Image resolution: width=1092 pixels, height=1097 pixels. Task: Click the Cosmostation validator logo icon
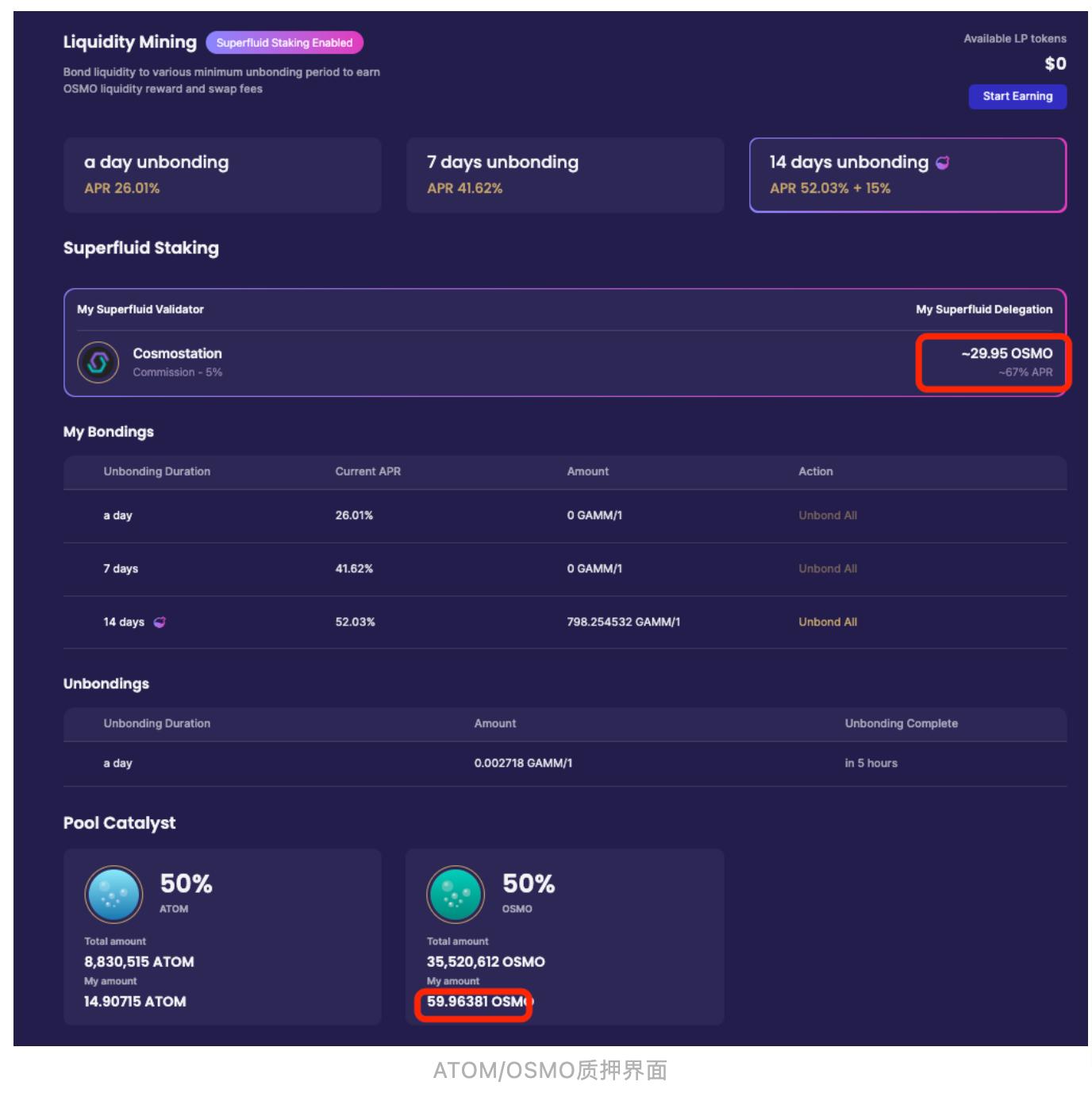tap(98, 363)
